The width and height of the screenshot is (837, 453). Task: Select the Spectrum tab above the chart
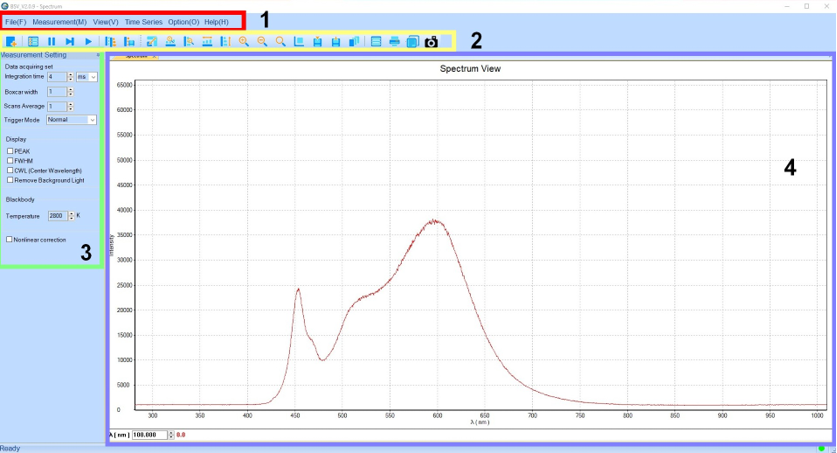click(136, 56)
